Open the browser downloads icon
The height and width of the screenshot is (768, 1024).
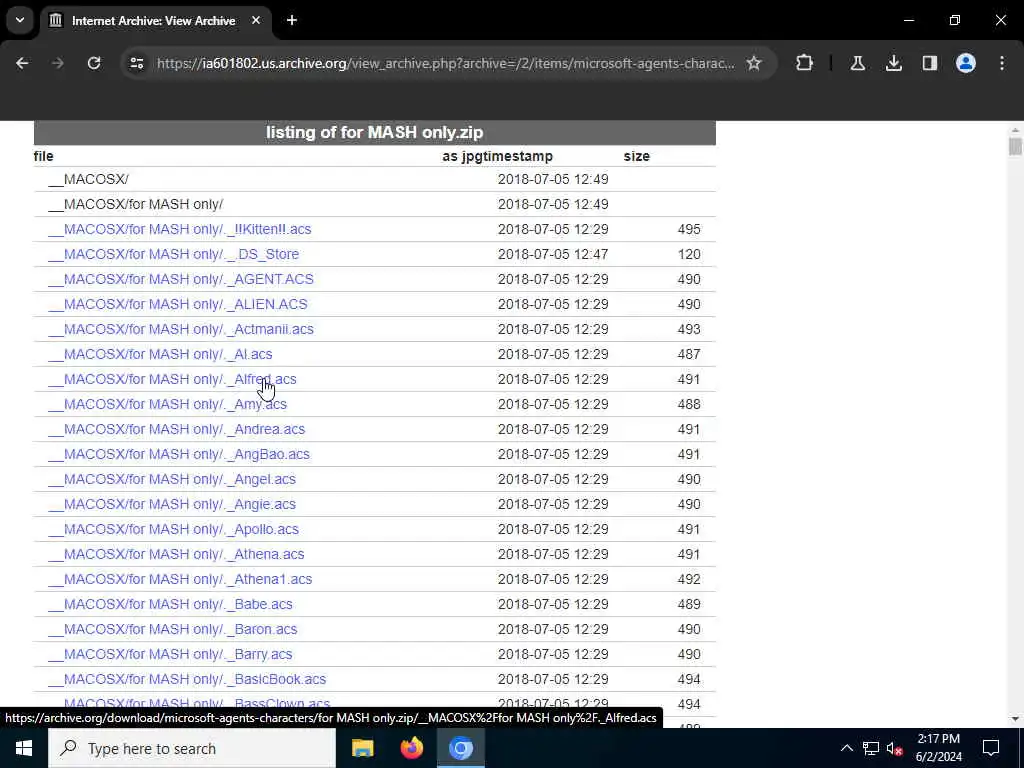893,63
